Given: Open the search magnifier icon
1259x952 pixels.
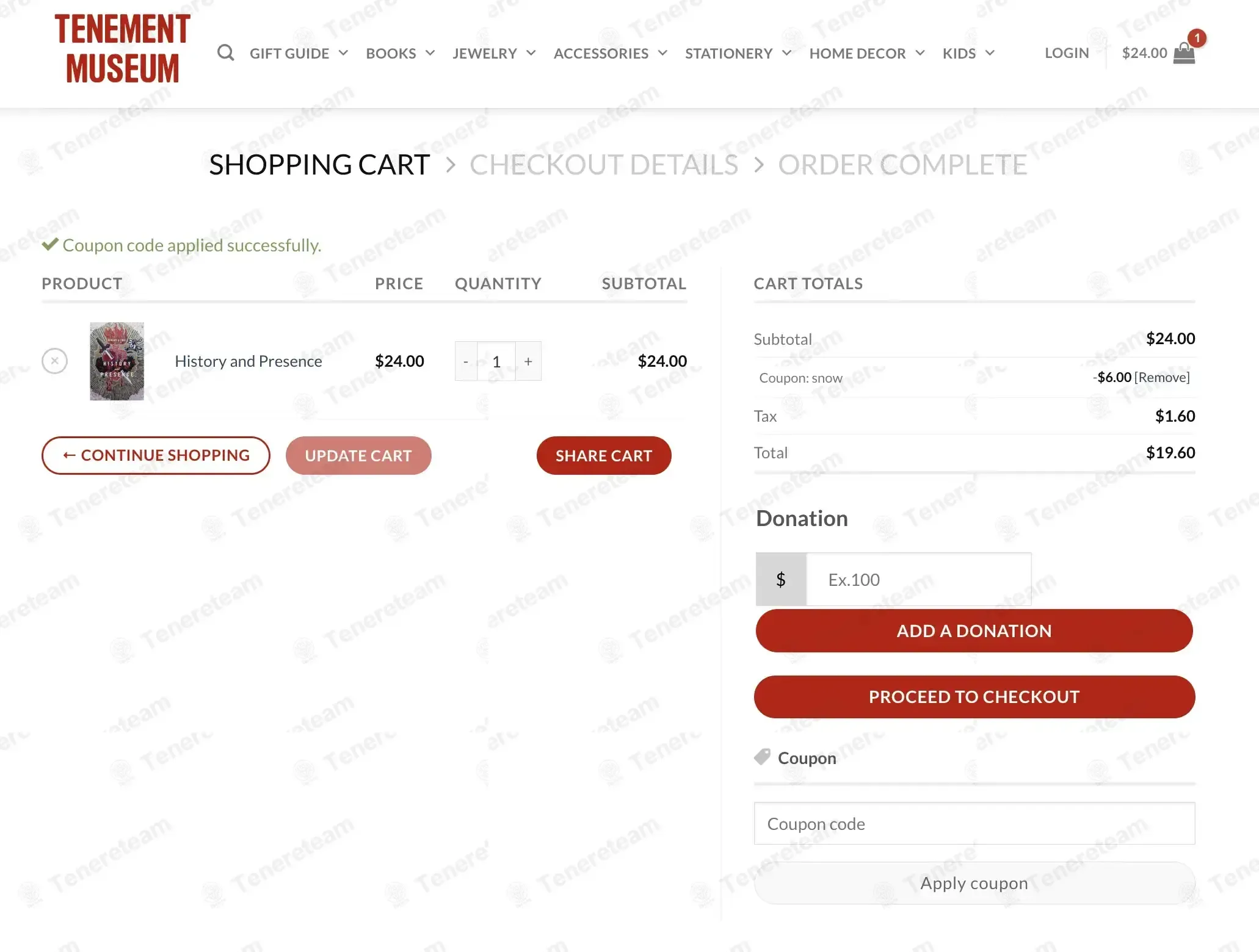Looking at the screenshot, I should (225, 53).
